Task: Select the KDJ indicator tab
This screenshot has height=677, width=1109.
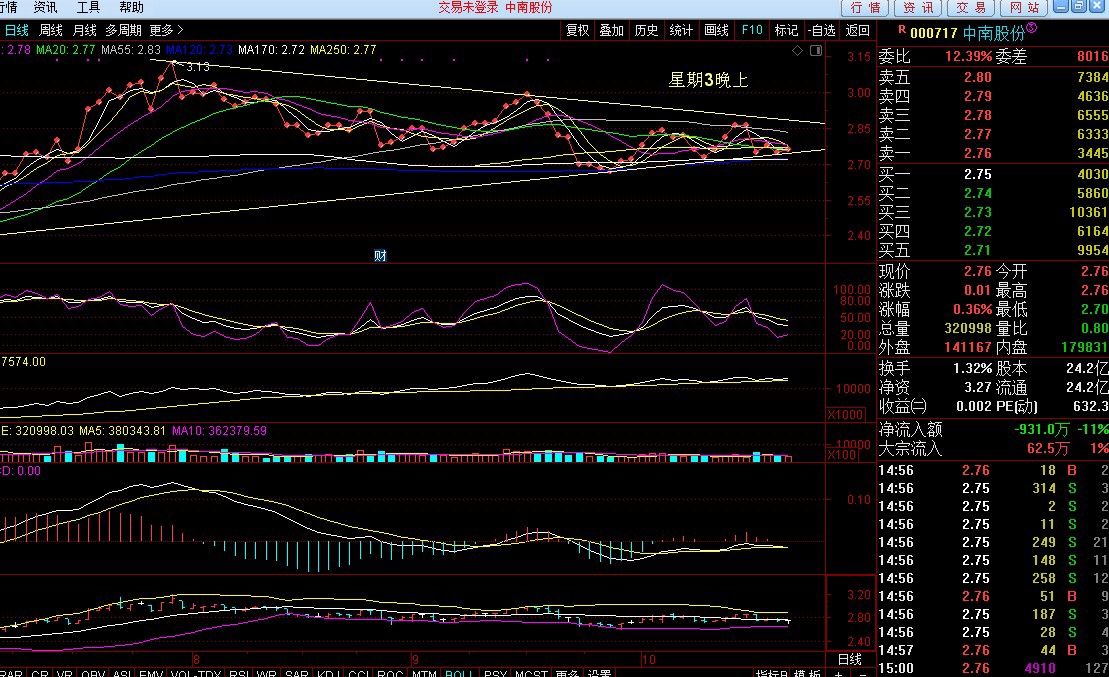Action: (x=326, y=673)
